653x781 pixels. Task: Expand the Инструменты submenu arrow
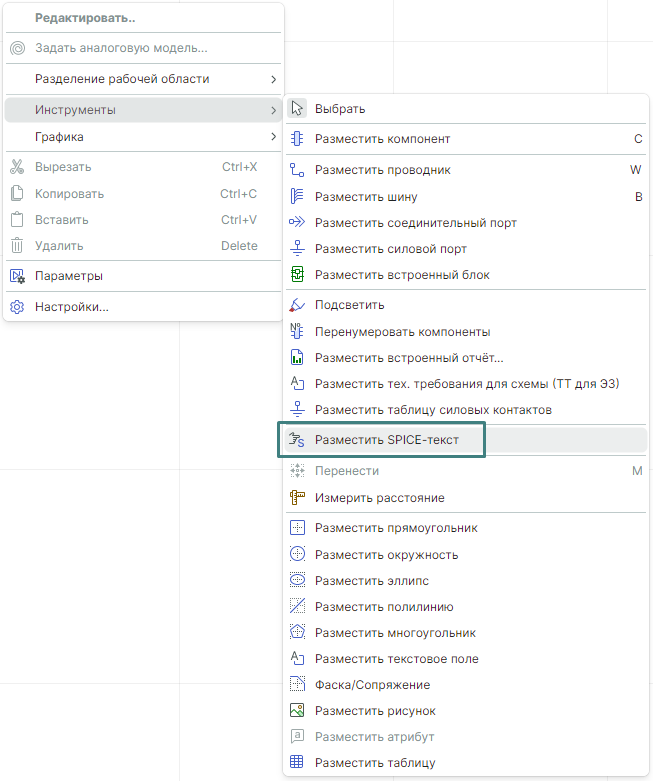pyautogui.click(x=273, y=109)
